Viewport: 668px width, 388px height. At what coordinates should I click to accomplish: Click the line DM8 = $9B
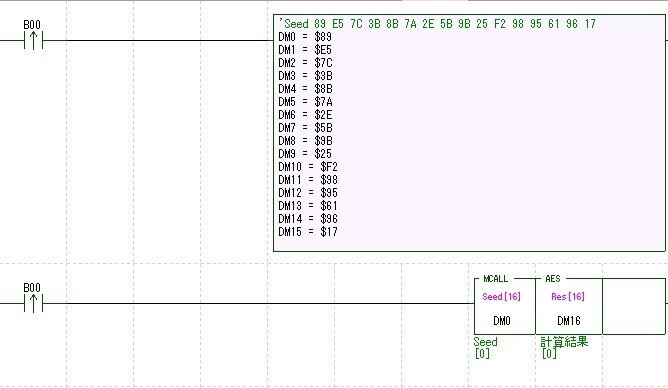click(305, 141)
